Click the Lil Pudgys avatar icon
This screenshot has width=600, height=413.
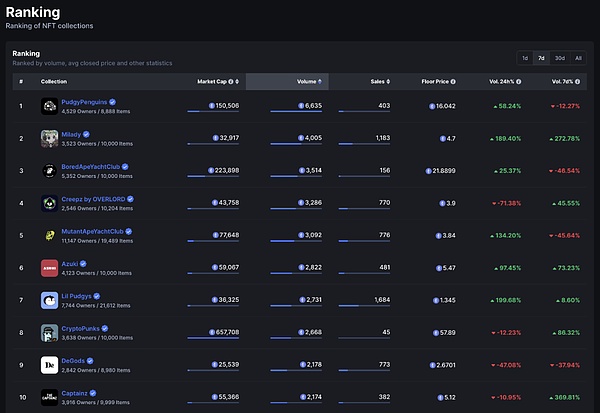48,300
